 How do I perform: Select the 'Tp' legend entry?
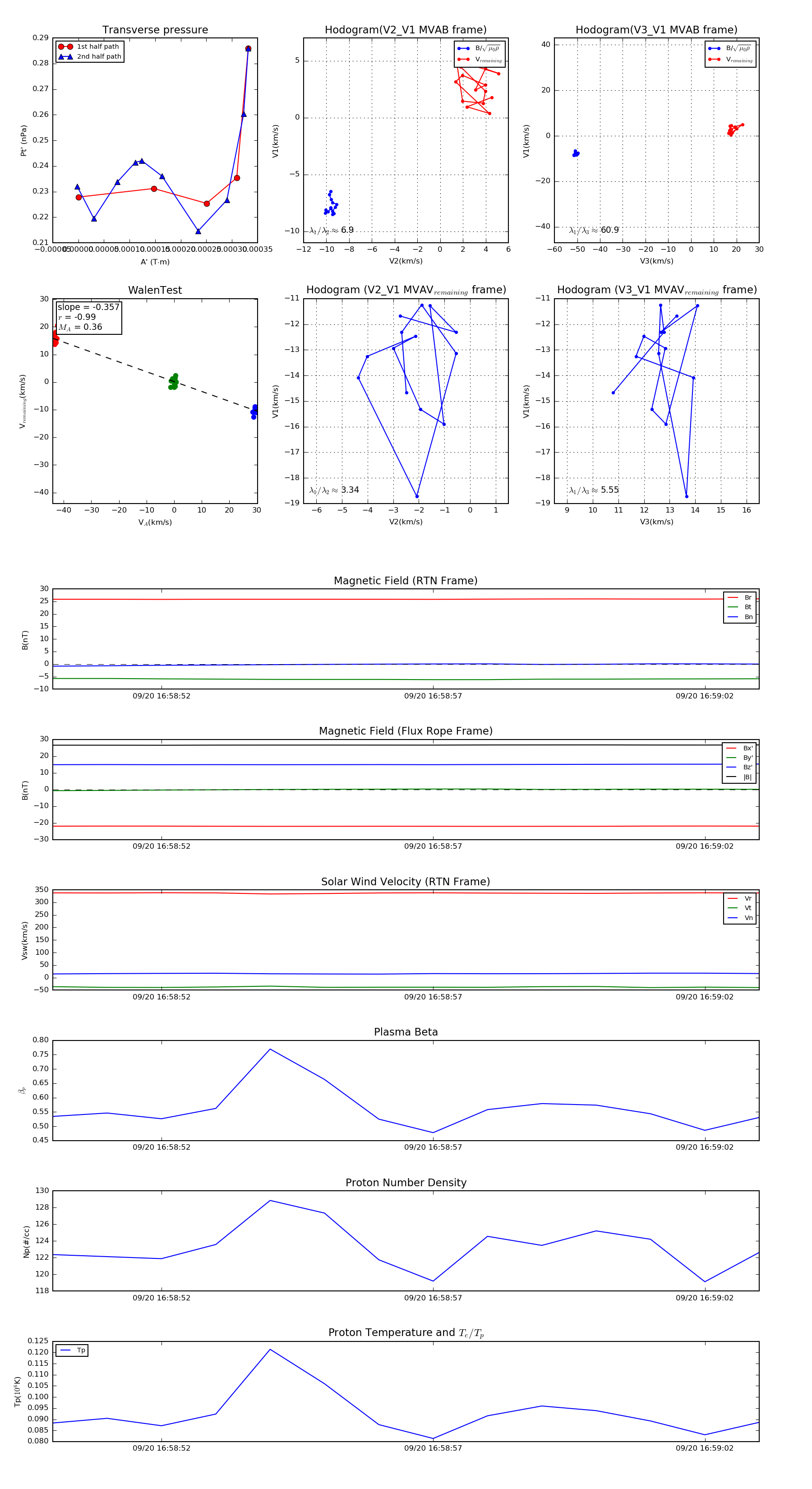(72, 1350)
